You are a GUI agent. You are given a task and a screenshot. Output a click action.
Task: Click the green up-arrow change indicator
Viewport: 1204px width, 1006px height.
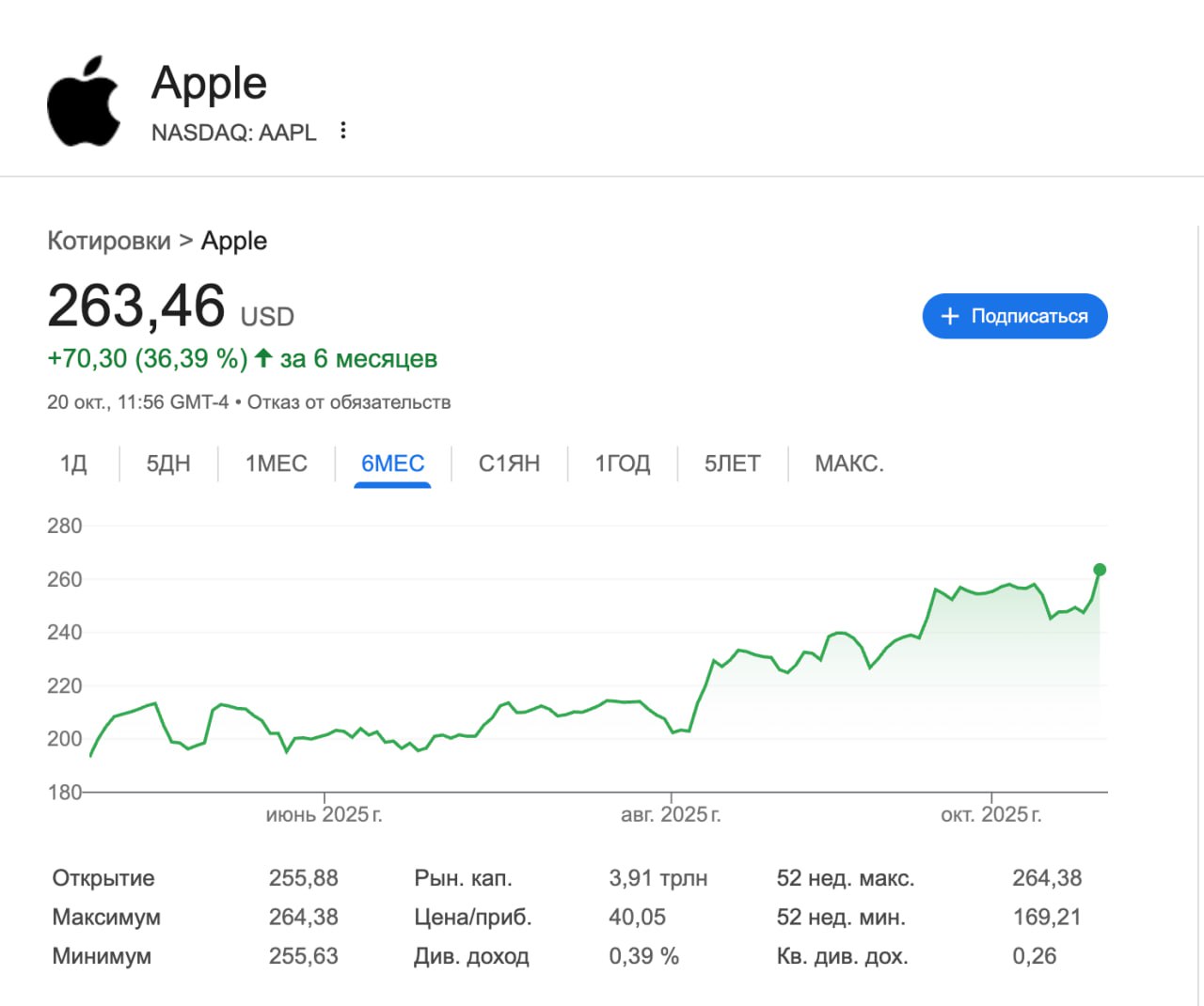coord(263,358)
